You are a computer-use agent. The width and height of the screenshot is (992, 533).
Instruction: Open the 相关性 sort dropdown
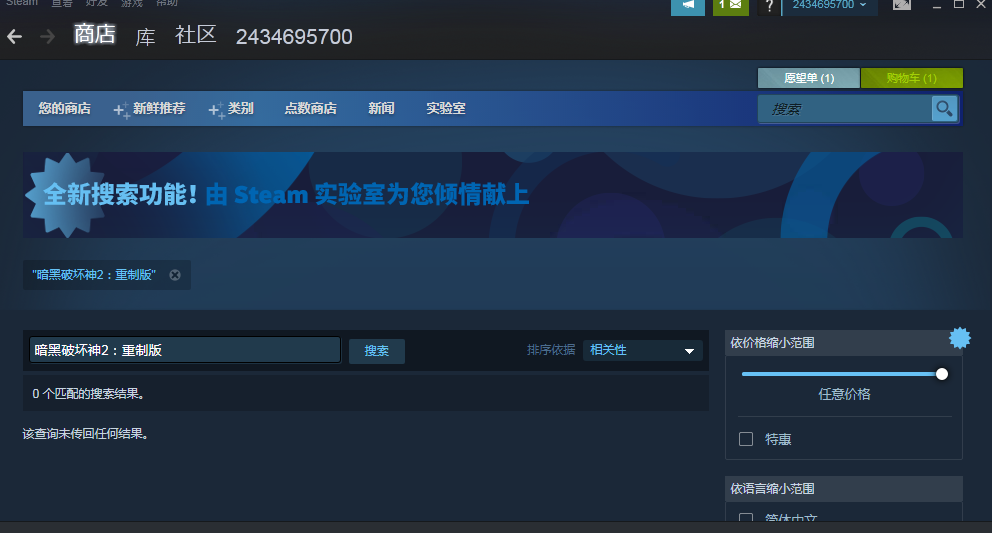click(642, 350)
